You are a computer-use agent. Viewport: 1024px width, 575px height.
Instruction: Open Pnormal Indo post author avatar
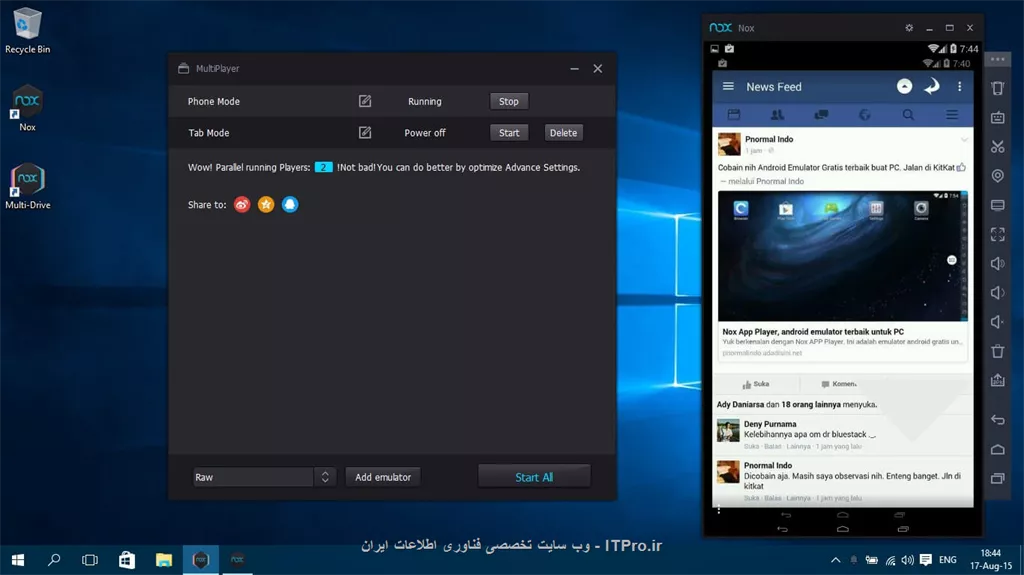tap(729, 144)
